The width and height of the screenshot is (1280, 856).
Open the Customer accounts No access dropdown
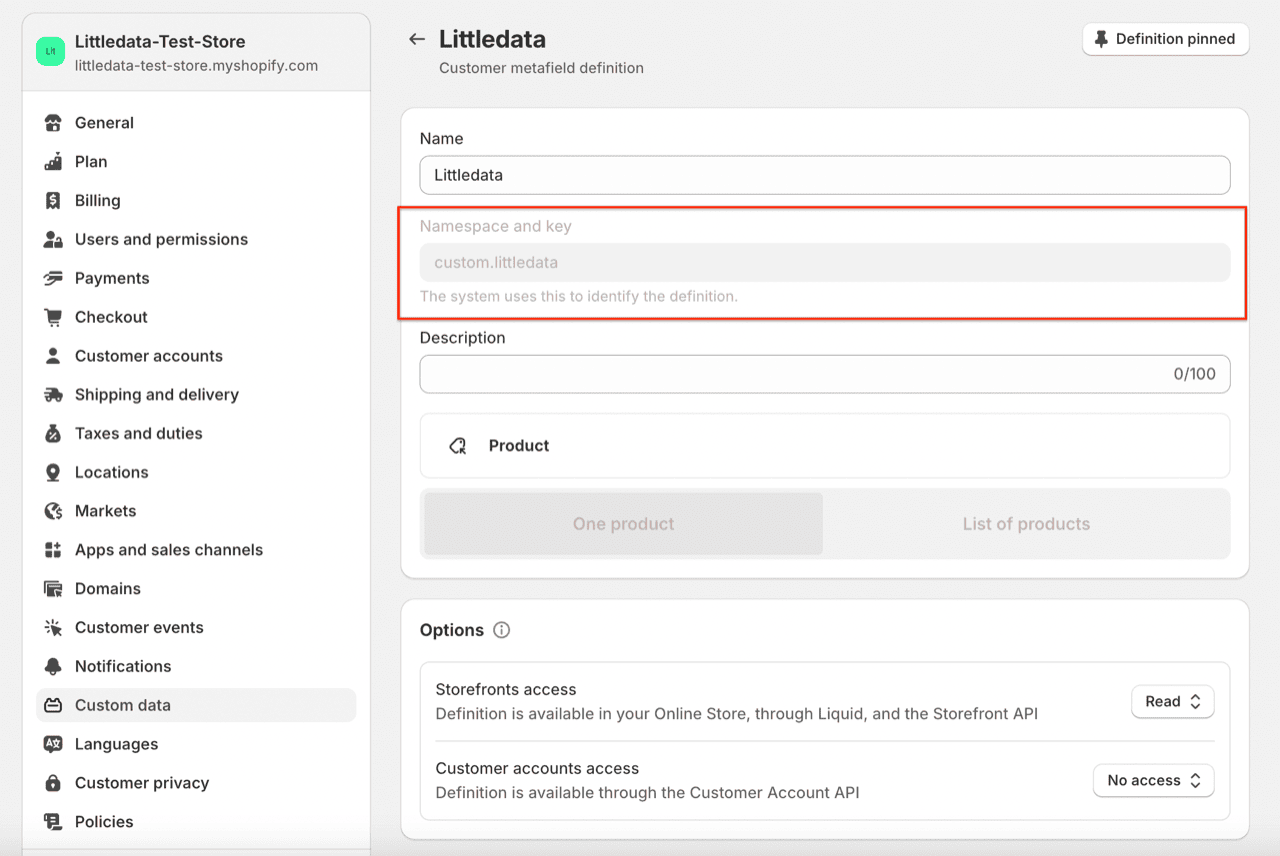(1154, 781)
